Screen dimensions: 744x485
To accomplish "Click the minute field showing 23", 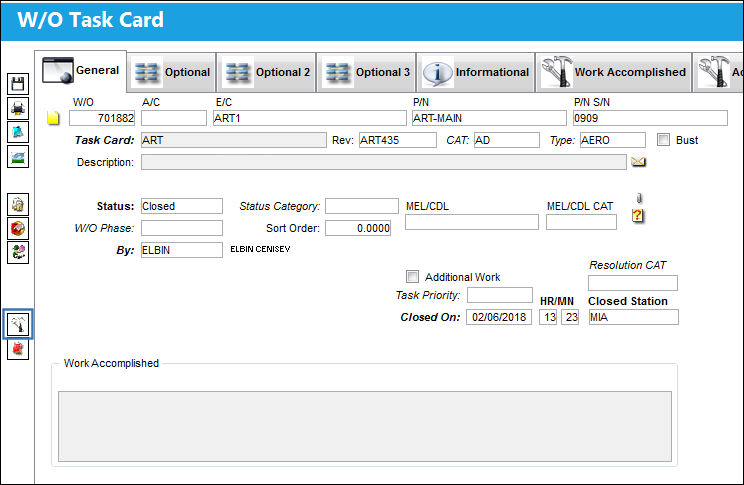I will (x=570, y=317).
